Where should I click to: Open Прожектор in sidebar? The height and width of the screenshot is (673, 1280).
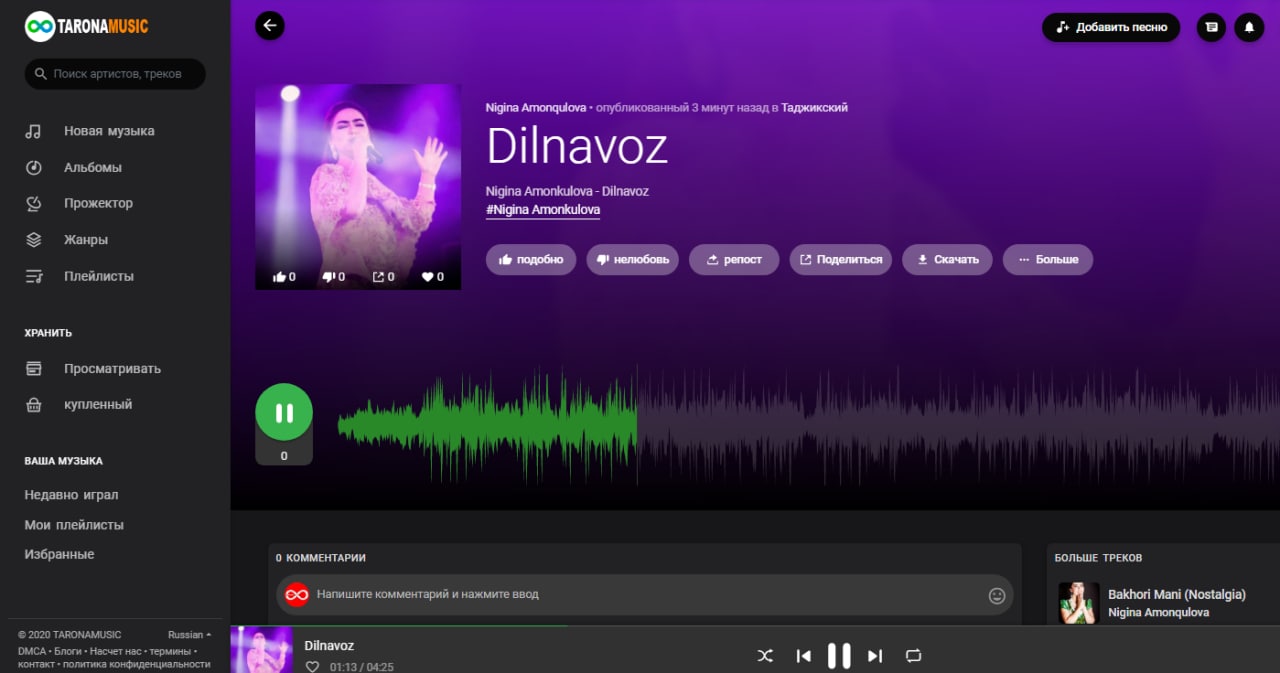98,203
